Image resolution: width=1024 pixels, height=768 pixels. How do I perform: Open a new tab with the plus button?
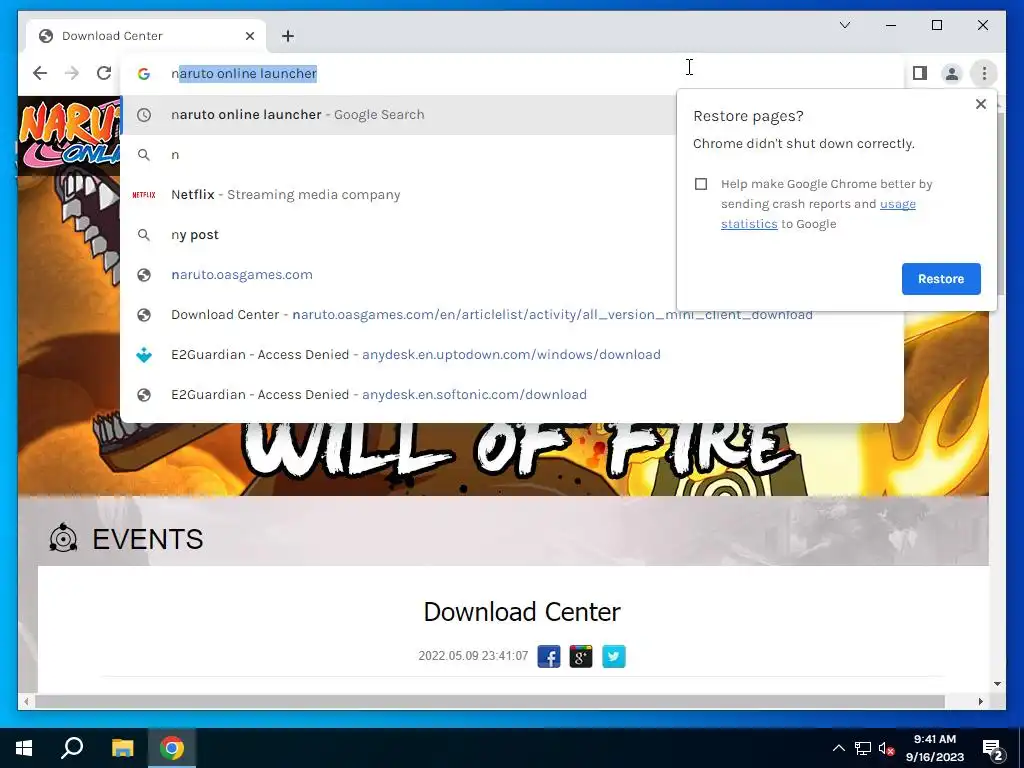coord(288,36)
